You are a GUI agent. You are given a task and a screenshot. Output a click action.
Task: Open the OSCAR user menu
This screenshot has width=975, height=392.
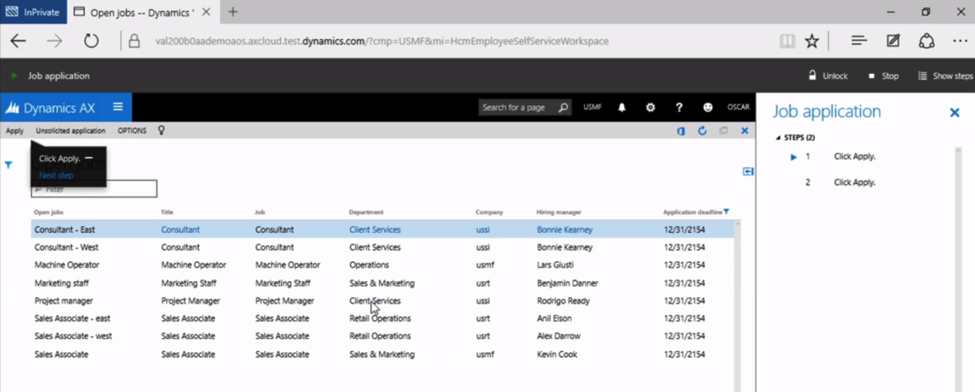[x=738, y=108]
